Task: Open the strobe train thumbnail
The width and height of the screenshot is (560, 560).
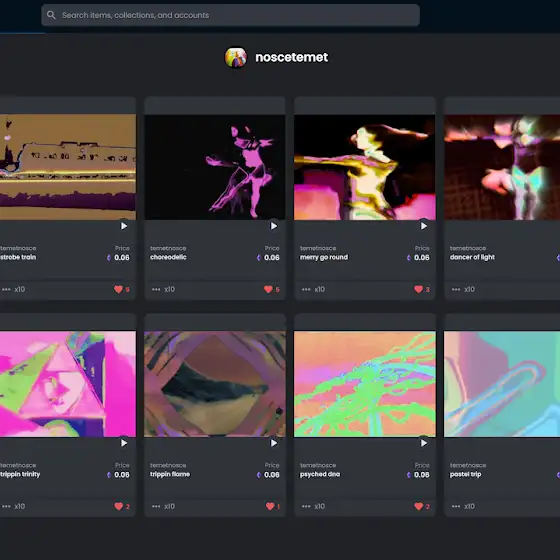Action: point(68,167)
